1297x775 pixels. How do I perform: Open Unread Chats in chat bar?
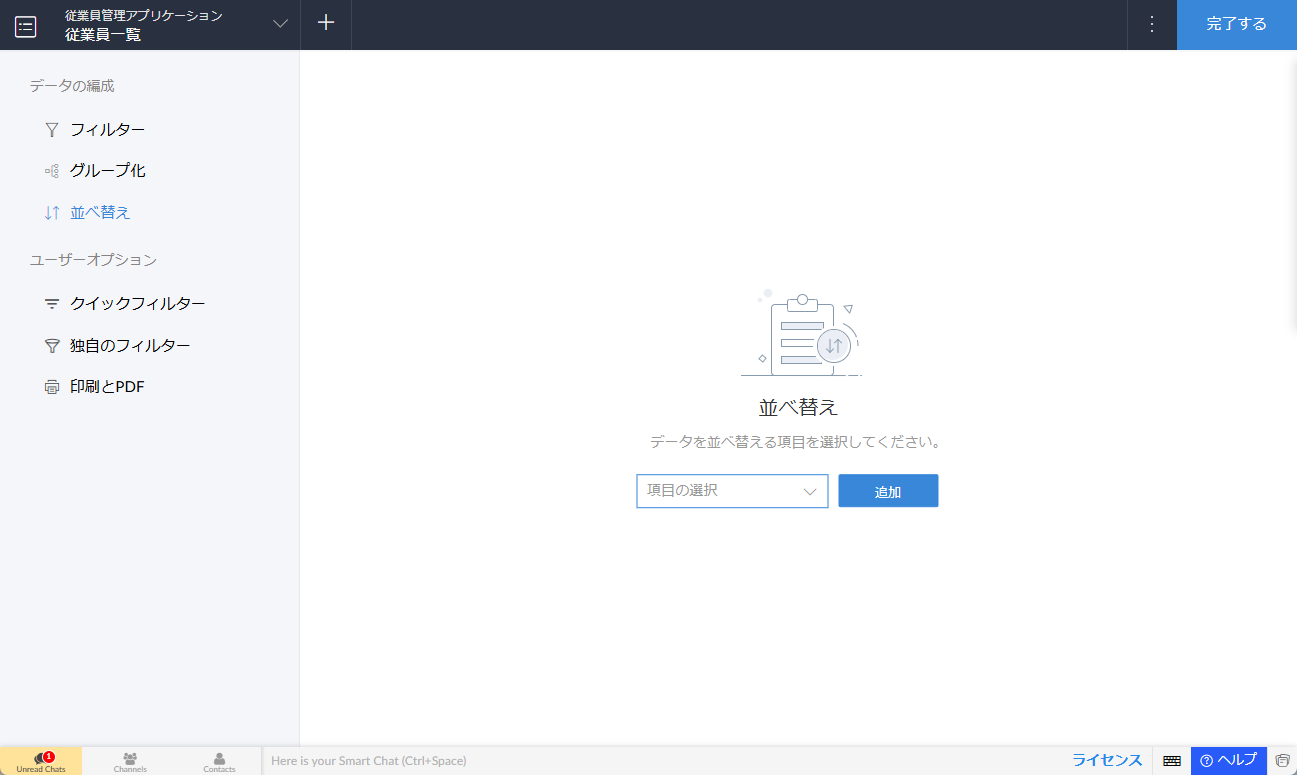pyautogui.click(x=41, y=761)
